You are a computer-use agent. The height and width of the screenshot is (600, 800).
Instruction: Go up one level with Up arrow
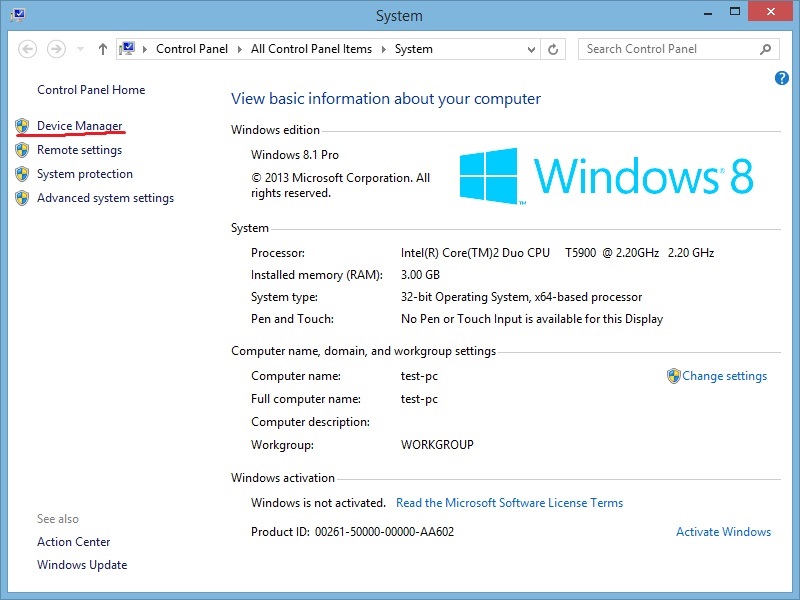click(x=103, y=49)
